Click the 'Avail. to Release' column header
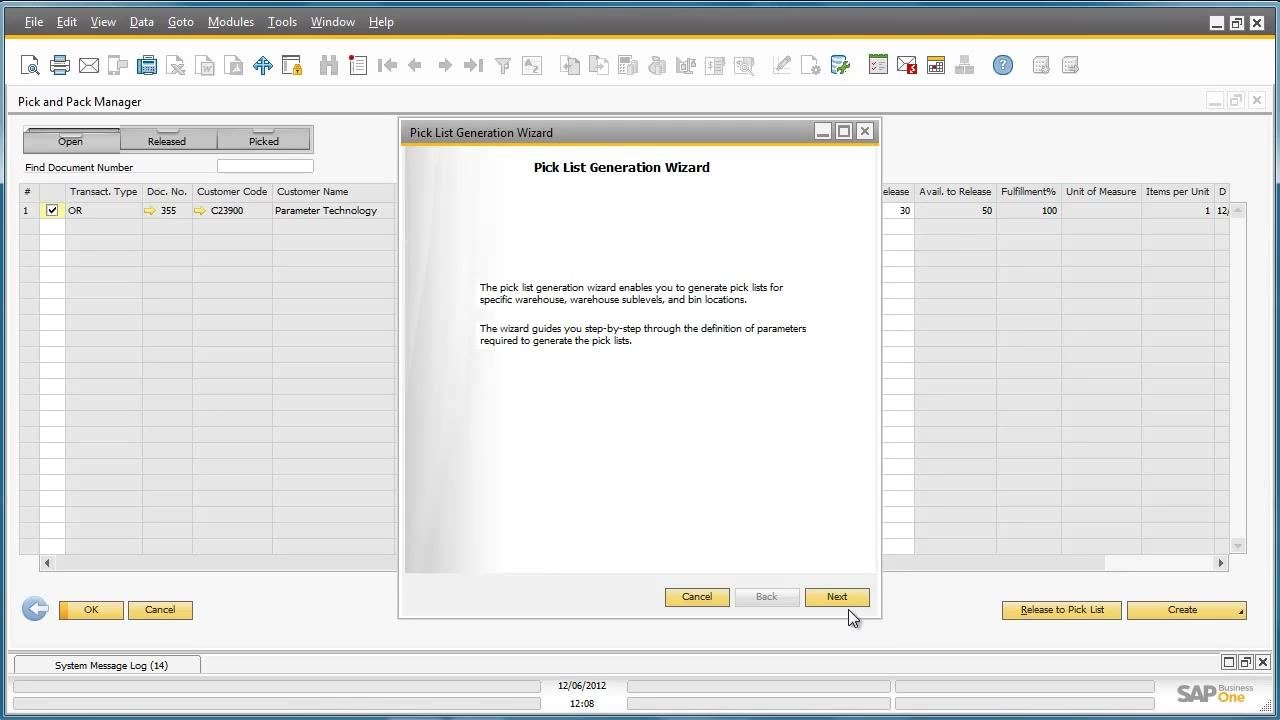Screen dimensions: 1280x720 [955, 192]
